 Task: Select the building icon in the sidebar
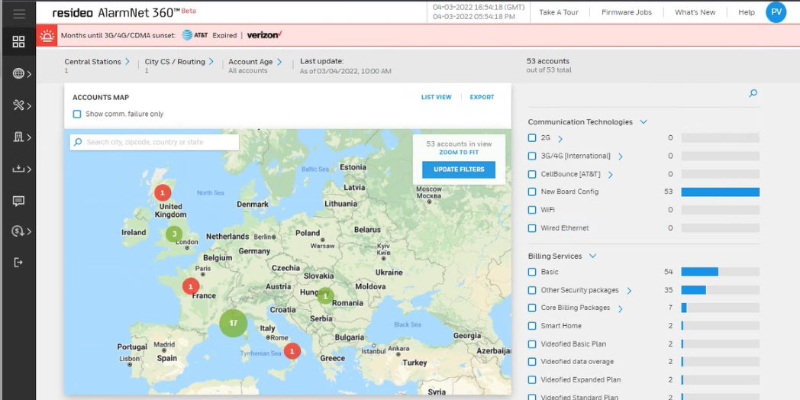tap(18, 137)
